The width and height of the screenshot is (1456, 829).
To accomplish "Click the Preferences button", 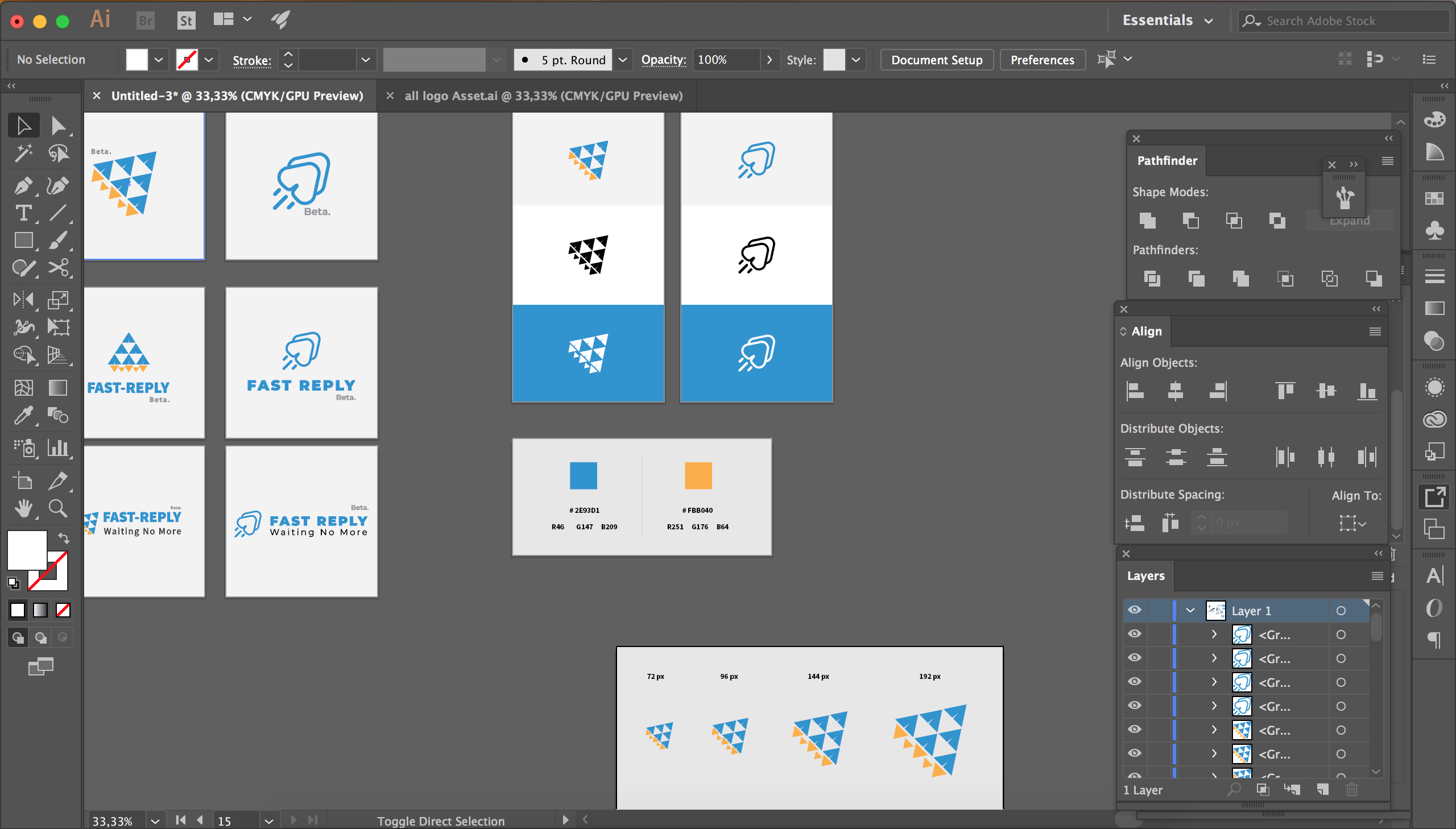I will point(1041,60).
